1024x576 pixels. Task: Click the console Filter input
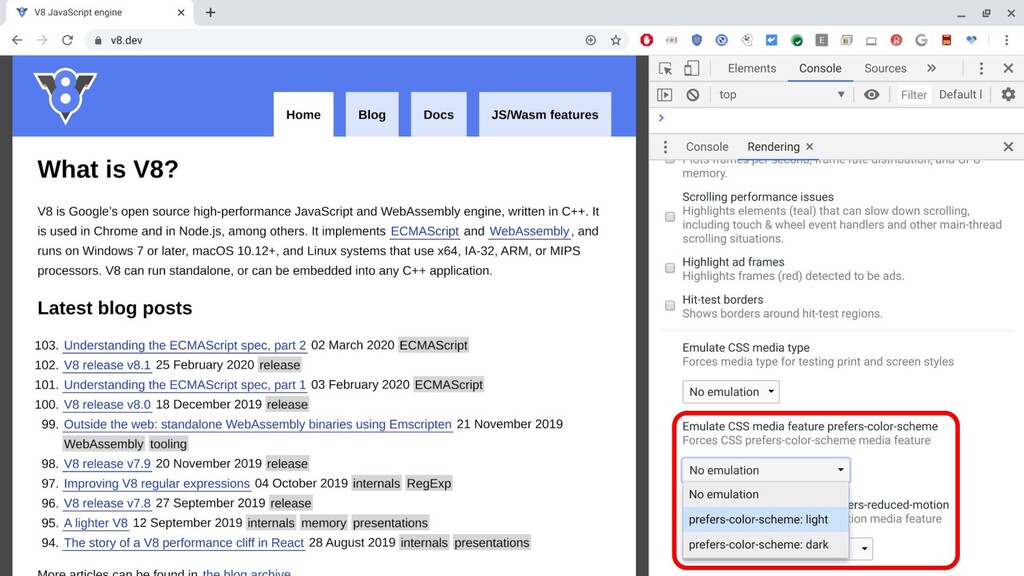coord(913,95)
